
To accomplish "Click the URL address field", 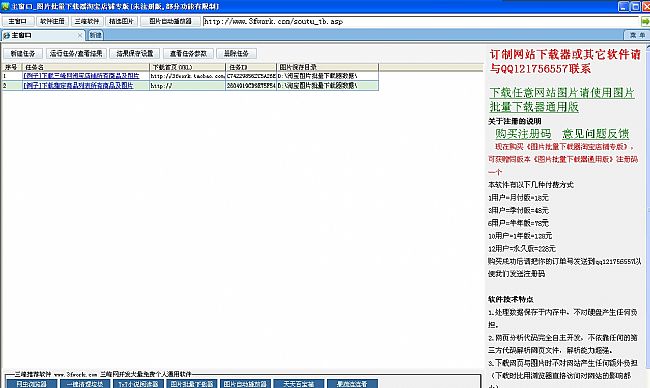I will pyautogui.click(x=421, y=21).
